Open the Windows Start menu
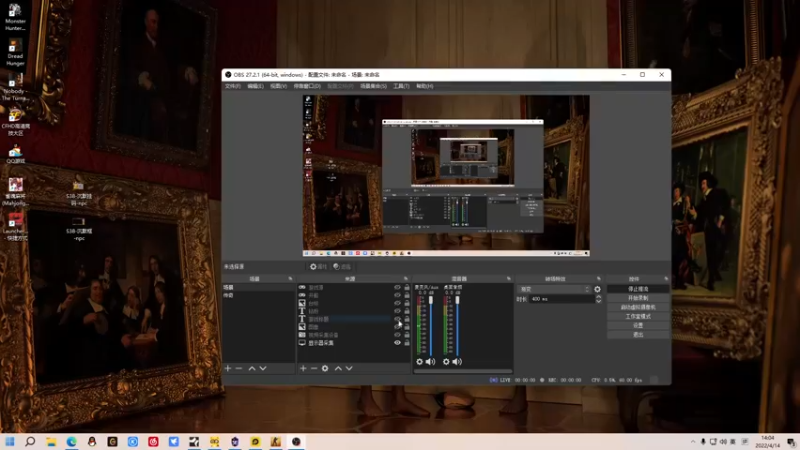 point(10,441)
